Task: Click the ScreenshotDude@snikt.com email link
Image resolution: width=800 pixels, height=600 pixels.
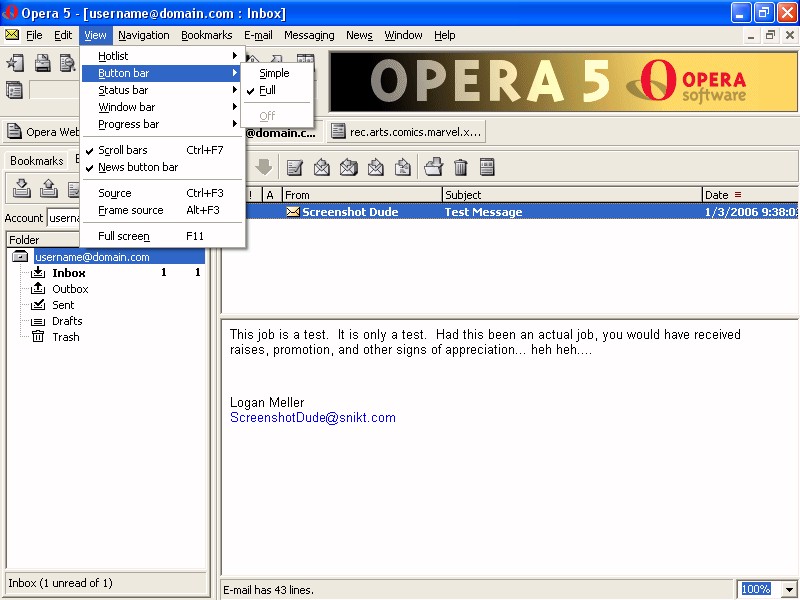Action: click(313, 417)
